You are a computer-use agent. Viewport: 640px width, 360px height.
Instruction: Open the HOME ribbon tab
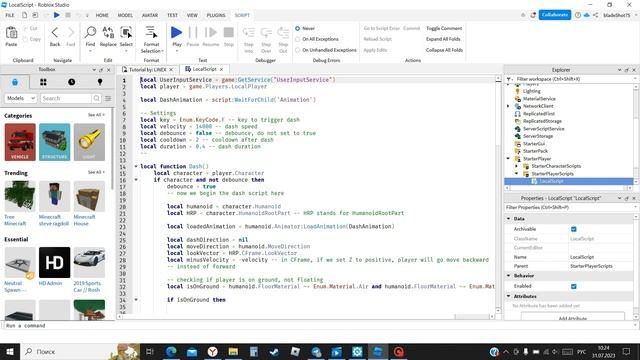pos(102,15)
